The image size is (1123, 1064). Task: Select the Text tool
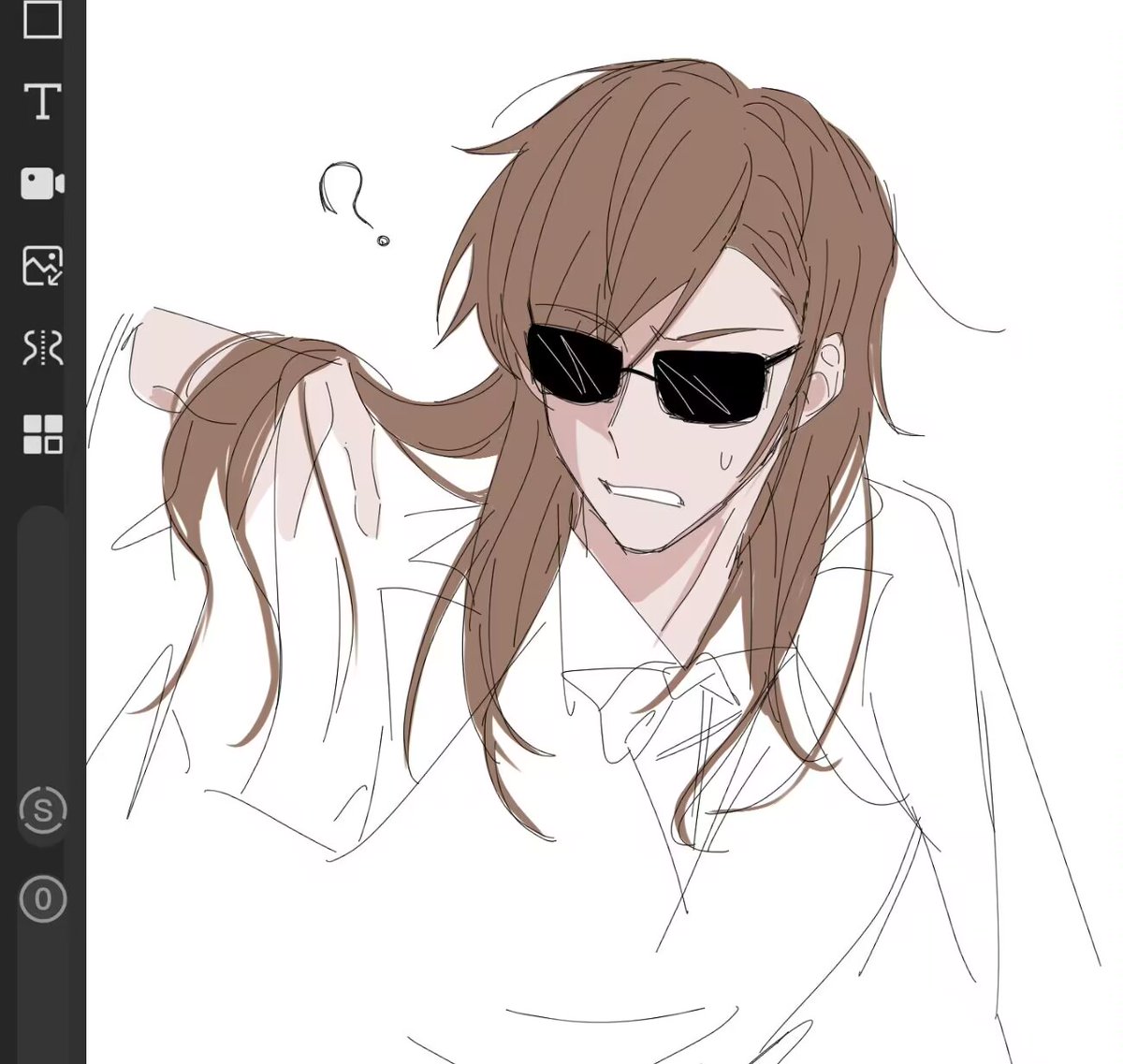point(42,101)
